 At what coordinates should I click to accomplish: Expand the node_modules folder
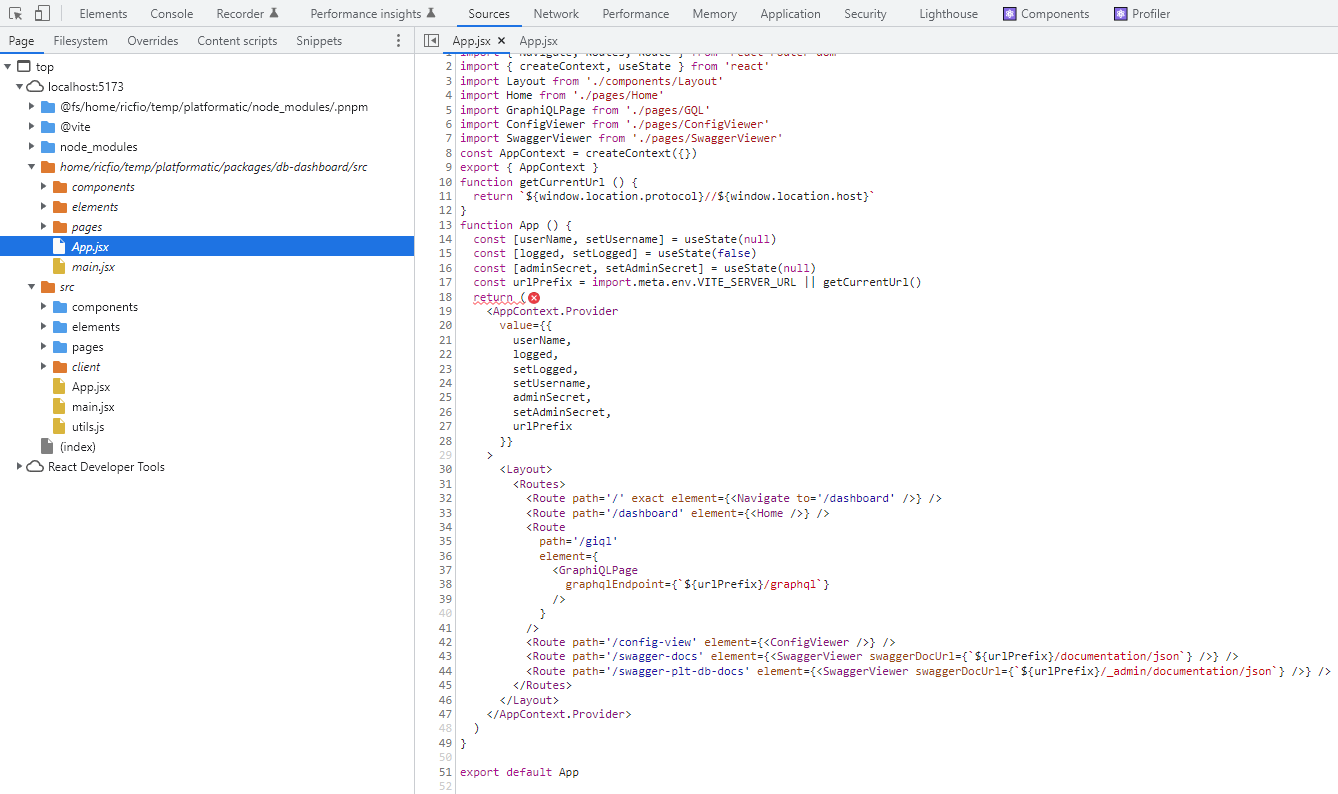tap(31, 146)
